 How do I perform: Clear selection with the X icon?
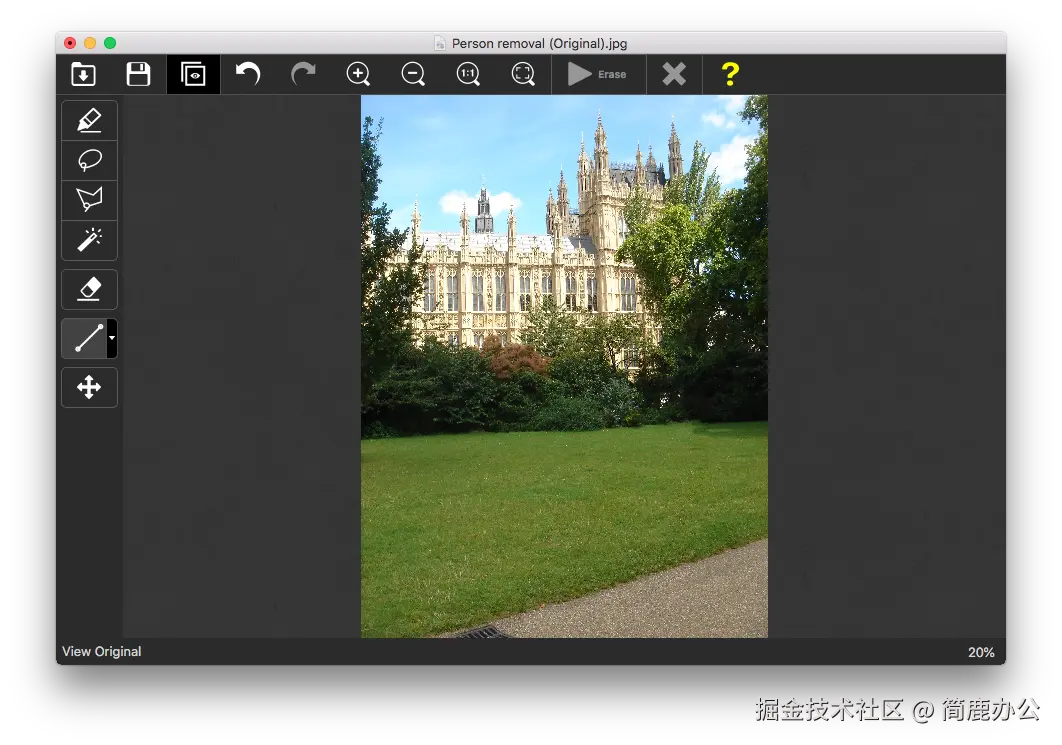tap(674, 74)
